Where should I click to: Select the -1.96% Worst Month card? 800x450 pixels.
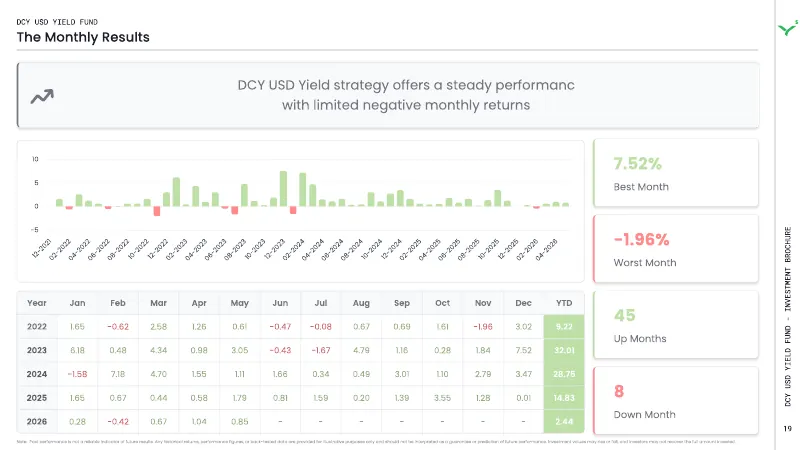(x=676, y=249)
